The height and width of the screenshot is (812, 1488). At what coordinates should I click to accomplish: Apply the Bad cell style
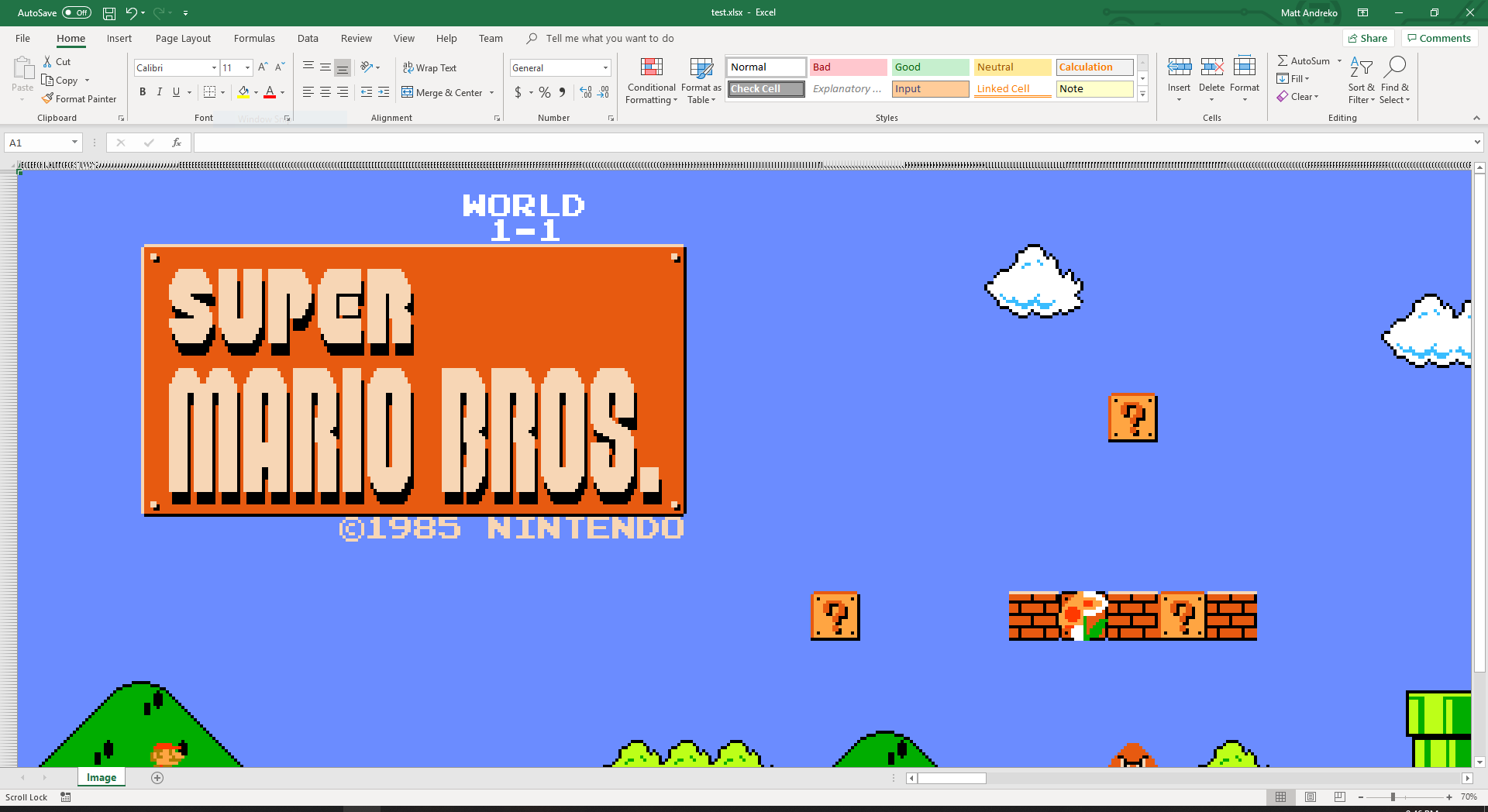tap(849, 67)
